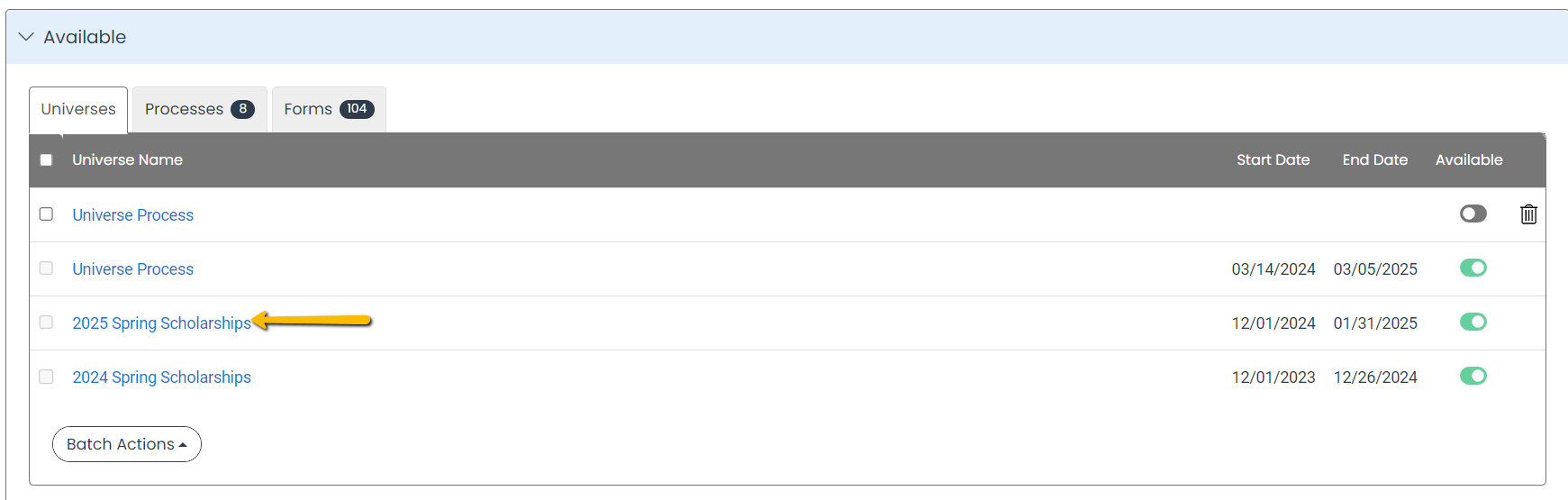The width and height of the screenshot is (1568, 500).
Task: Toggle availability for Universe Process dated 03/14/2024
Action: (1473, 268)
